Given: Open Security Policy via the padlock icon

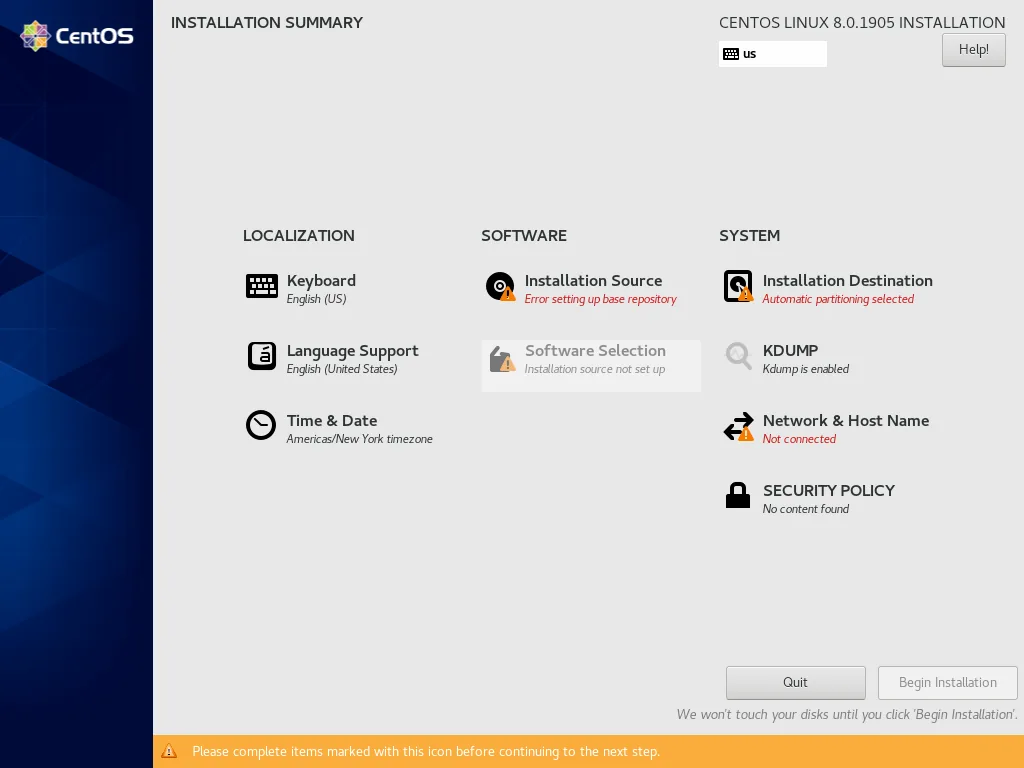Looking at the screenshot, I should coord(738,496).
